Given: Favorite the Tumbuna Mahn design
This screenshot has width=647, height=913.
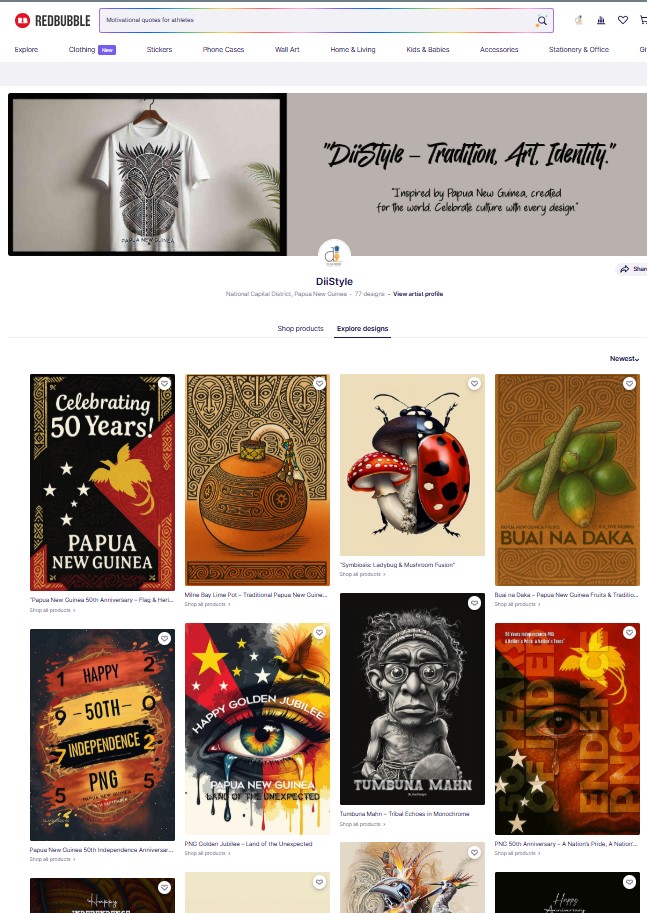Looking at the screenshot, I should pos(475,603).
